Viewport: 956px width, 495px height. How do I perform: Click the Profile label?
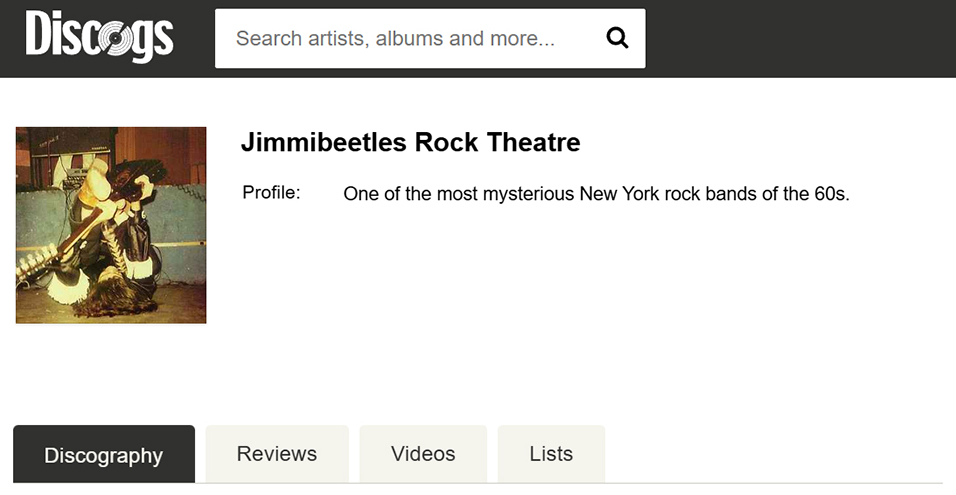[x=271, y=193]
